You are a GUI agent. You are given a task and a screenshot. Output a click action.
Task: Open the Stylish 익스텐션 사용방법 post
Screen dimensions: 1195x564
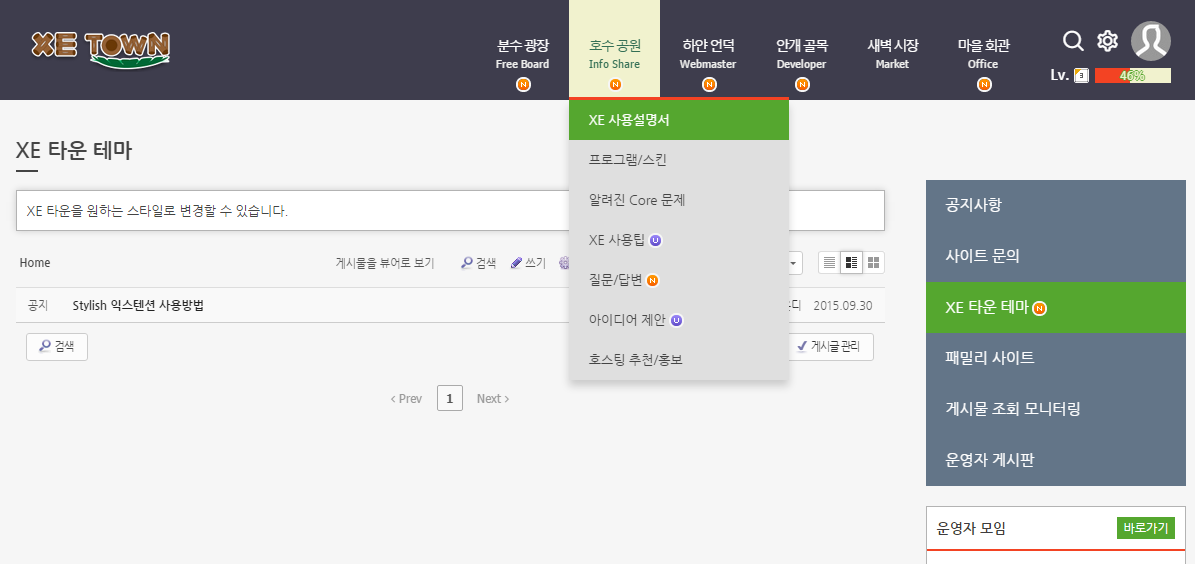tap(138, 306)
